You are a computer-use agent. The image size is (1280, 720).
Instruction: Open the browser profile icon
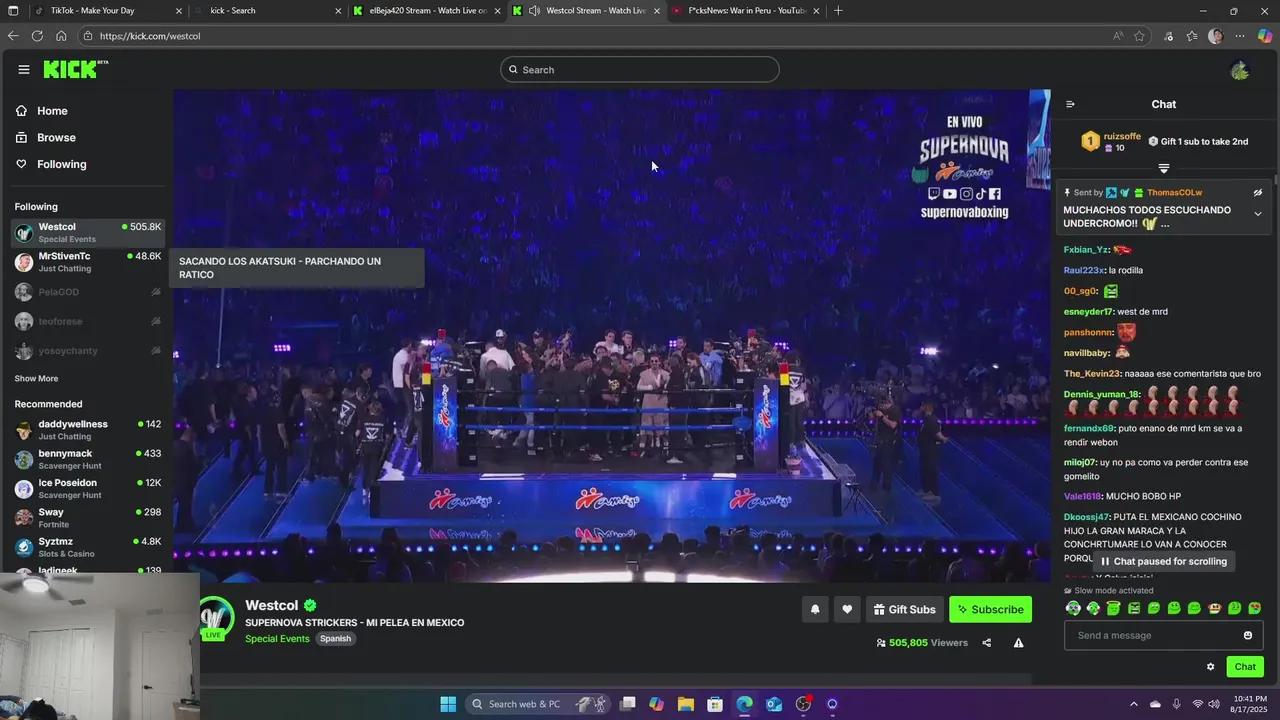pyautogui.click(x=1215, y=36)
